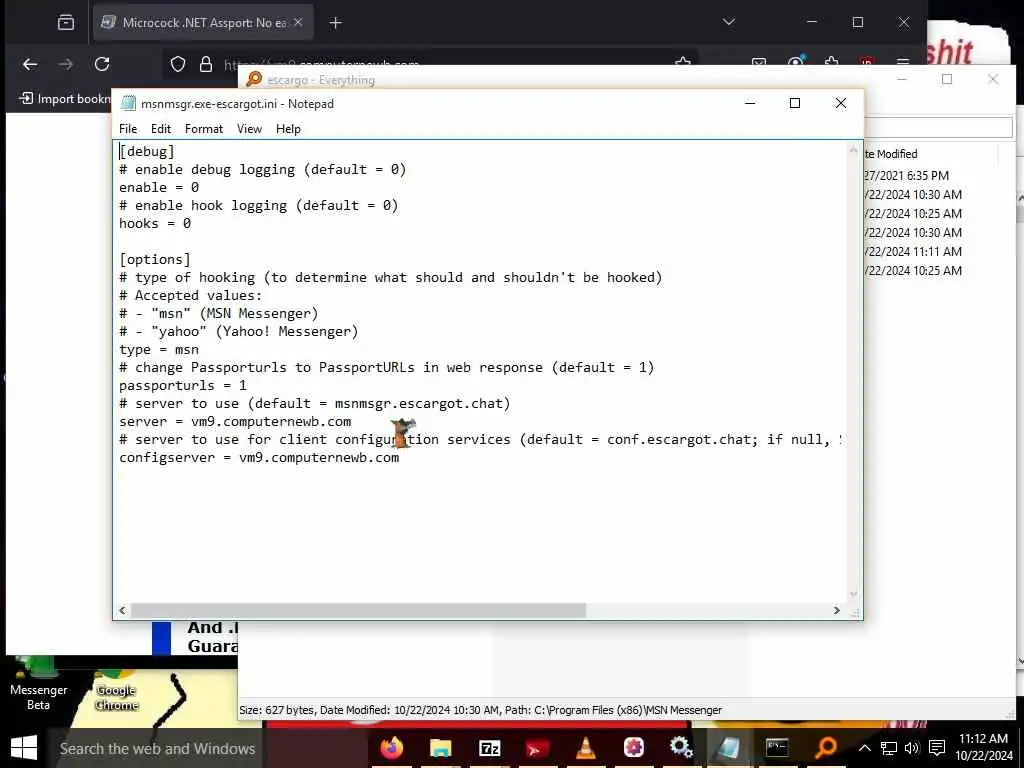
Task: Open a new Firefox tab
Action: [x=335, y=24]
